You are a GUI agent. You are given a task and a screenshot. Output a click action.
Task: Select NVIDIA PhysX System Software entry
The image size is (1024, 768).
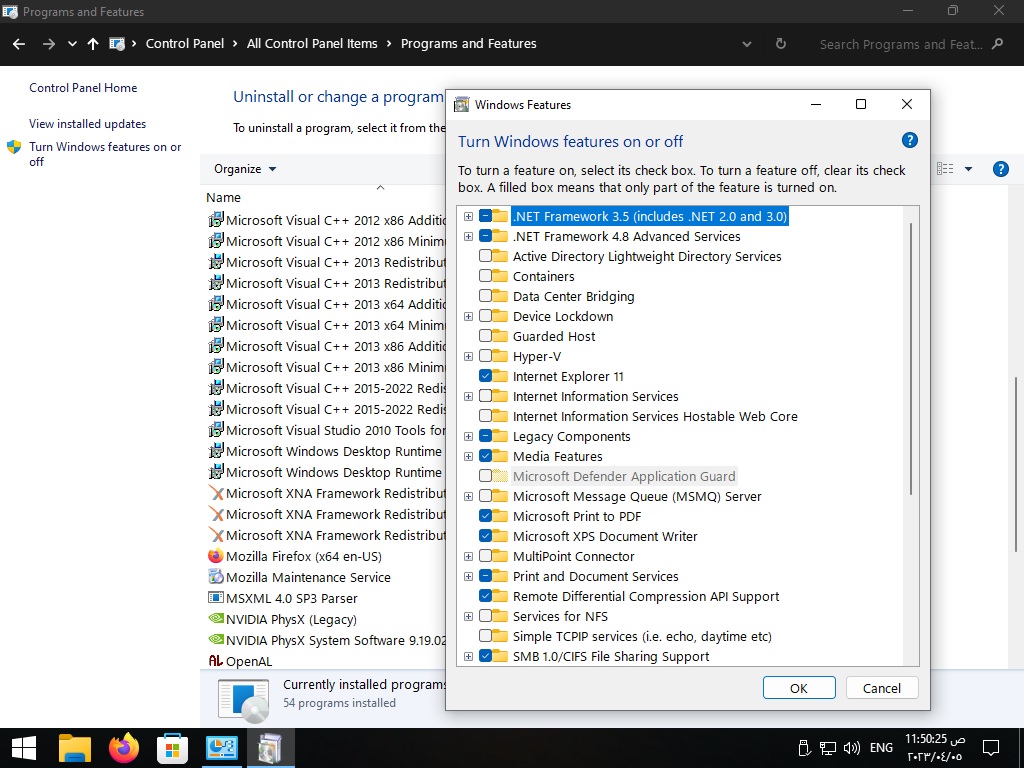pos(327,640)
